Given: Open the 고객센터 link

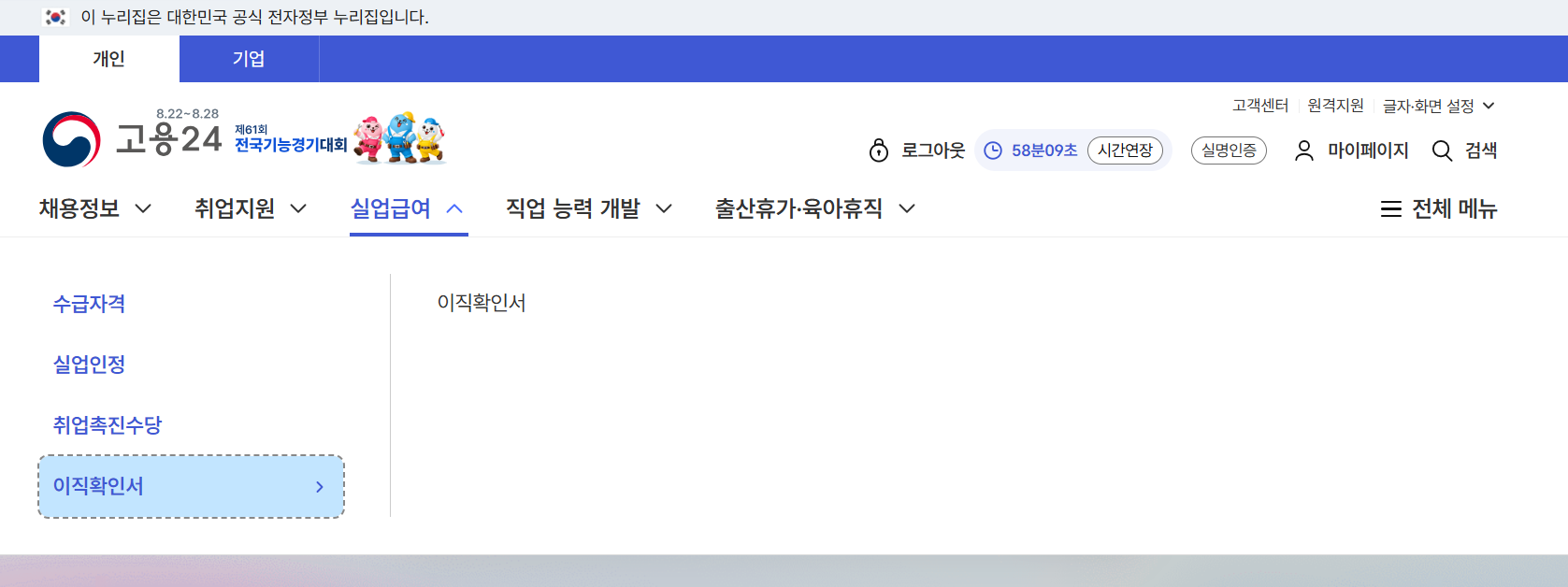Looking at the screenshot, I should click(x=1260, y=106).
